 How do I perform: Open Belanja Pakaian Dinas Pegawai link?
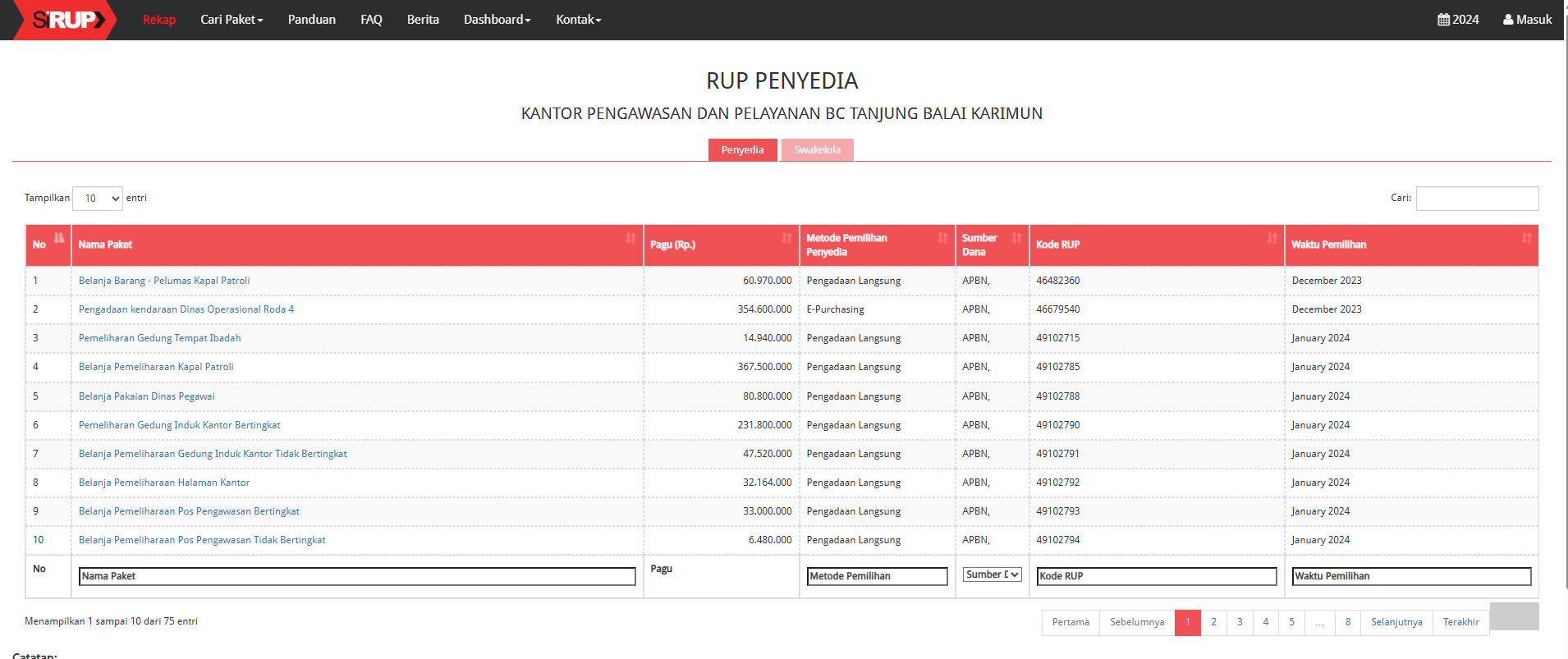[x=146, y=396]
